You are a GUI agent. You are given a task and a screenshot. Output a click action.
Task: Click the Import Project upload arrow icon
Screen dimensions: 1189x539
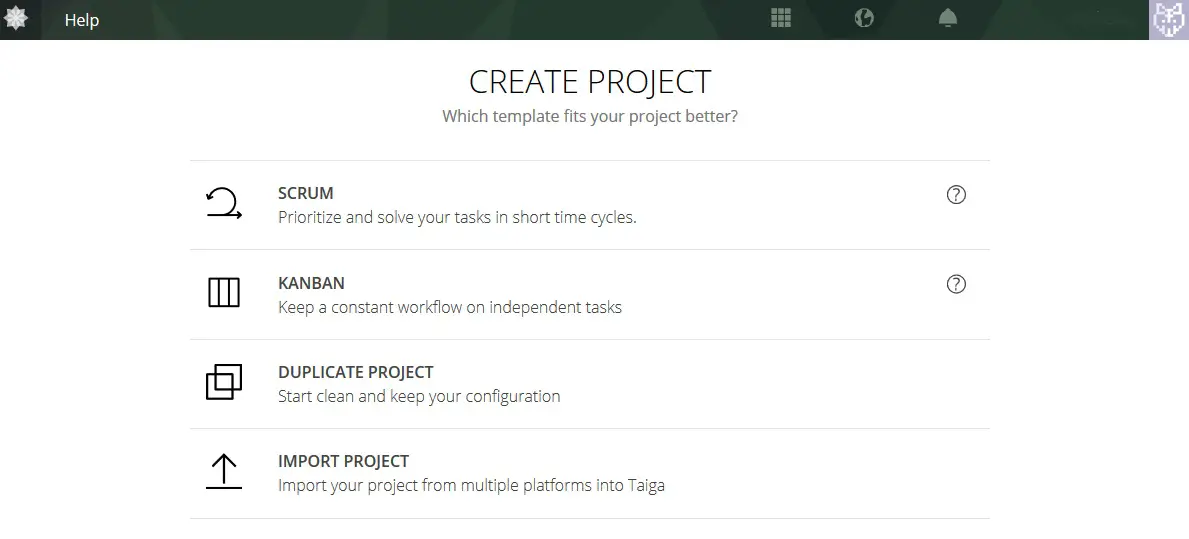(223, 471)
